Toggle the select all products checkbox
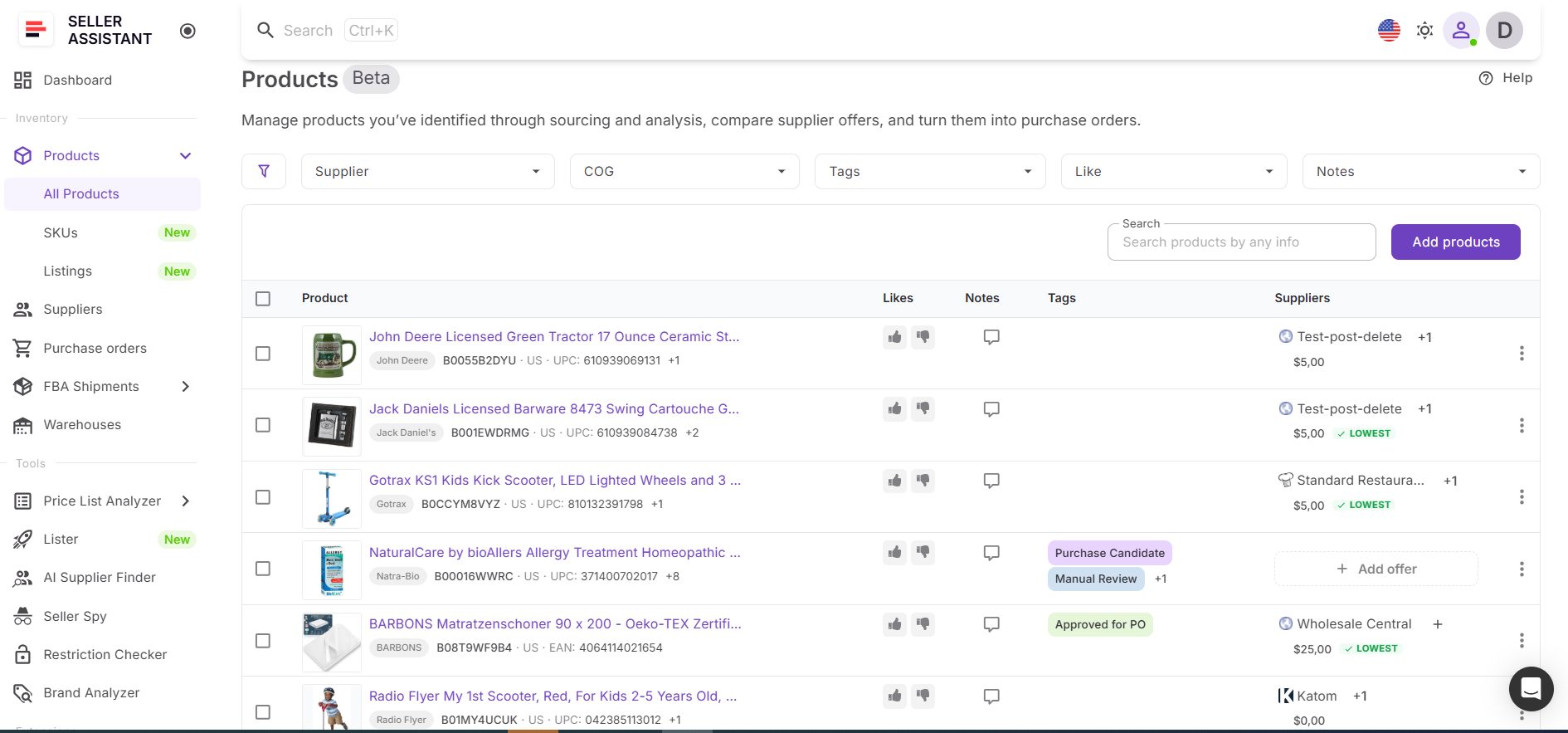The width and height of the screenshot is (1568, 733). coord(263,299)
